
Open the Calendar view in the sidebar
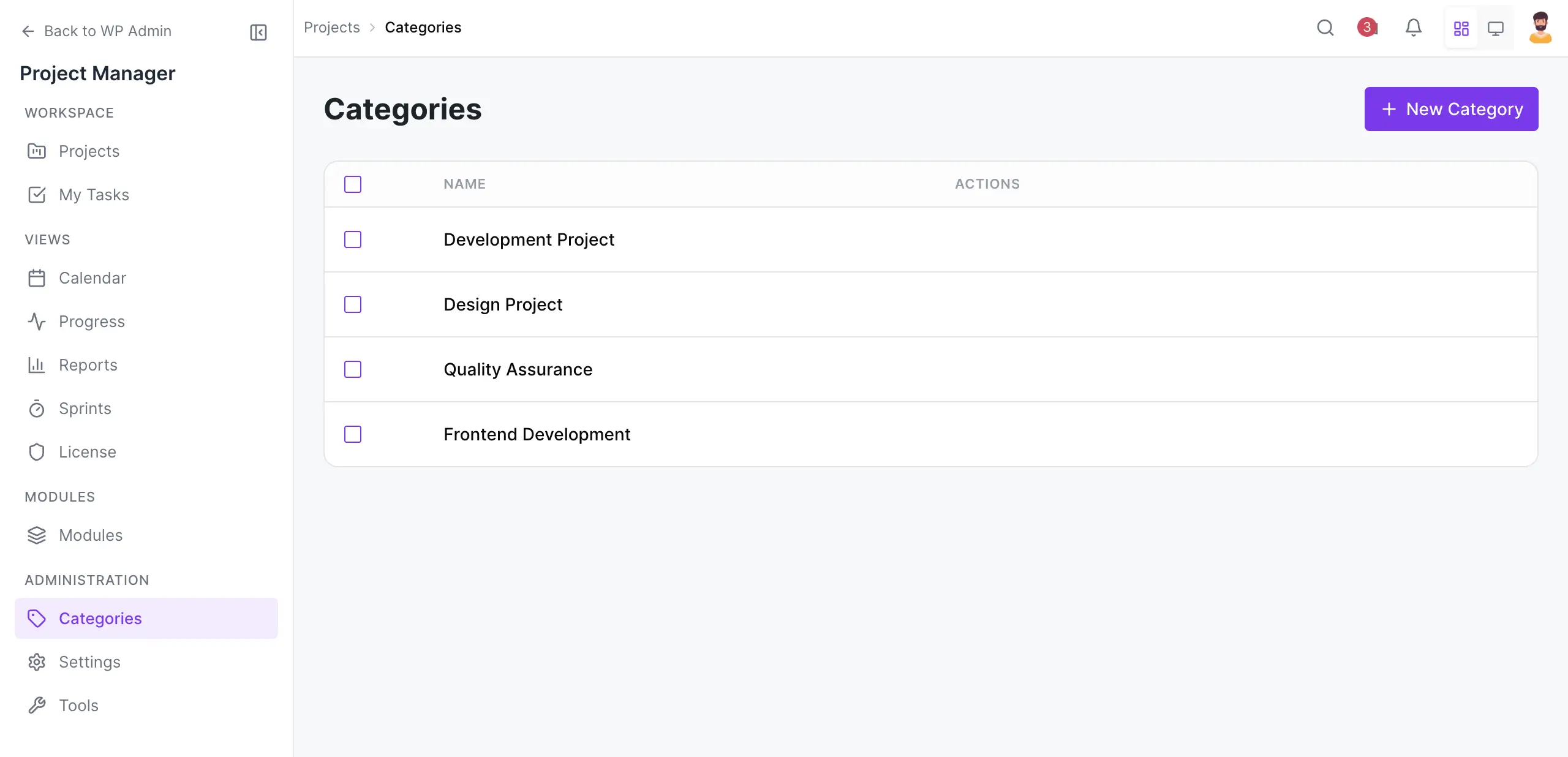pos(92,277)
